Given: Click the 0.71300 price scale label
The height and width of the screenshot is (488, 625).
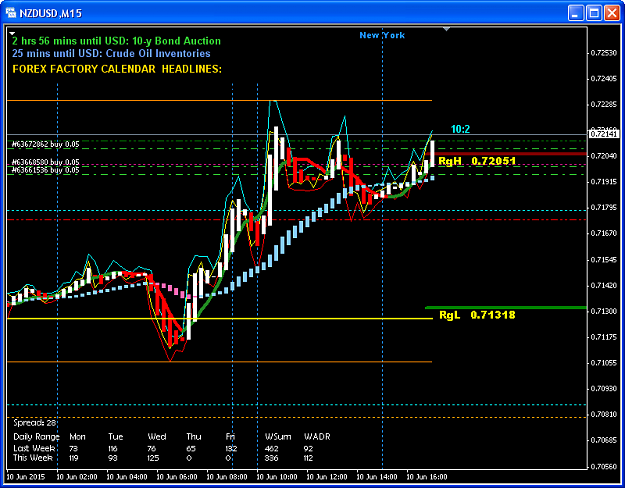Looking at the screenshot, I should click(x=604, y=311).
